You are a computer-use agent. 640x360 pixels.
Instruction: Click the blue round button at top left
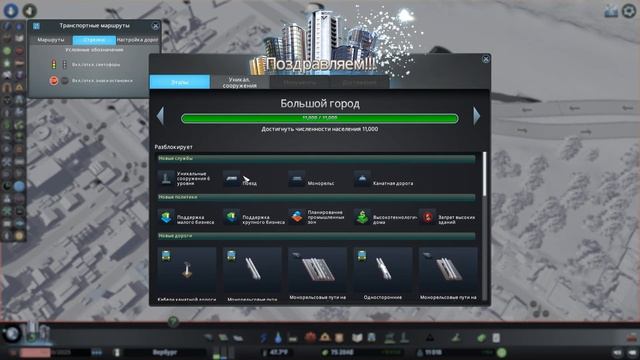coord(11,10)
